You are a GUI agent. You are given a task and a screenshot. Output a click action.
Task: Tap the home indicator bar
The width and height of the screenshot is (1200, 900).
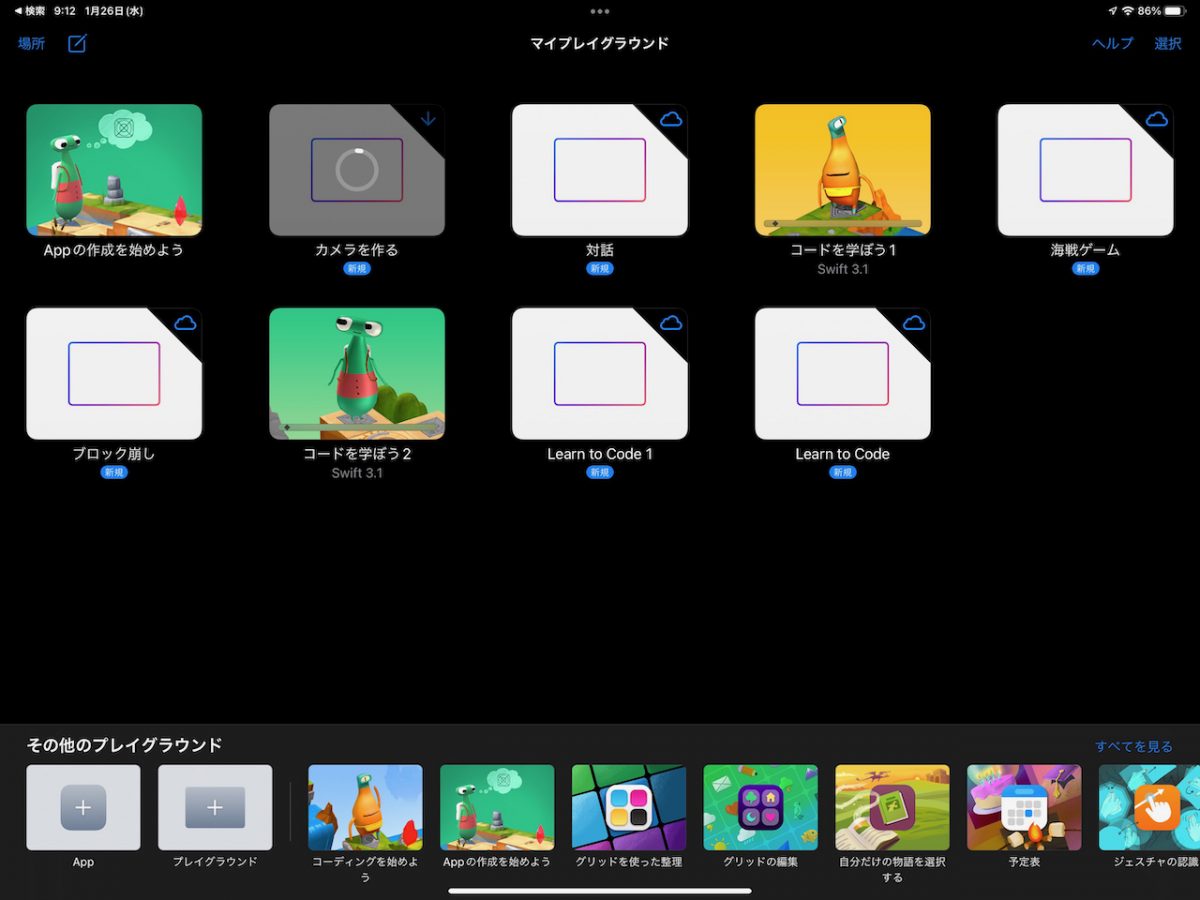(600, 890)
